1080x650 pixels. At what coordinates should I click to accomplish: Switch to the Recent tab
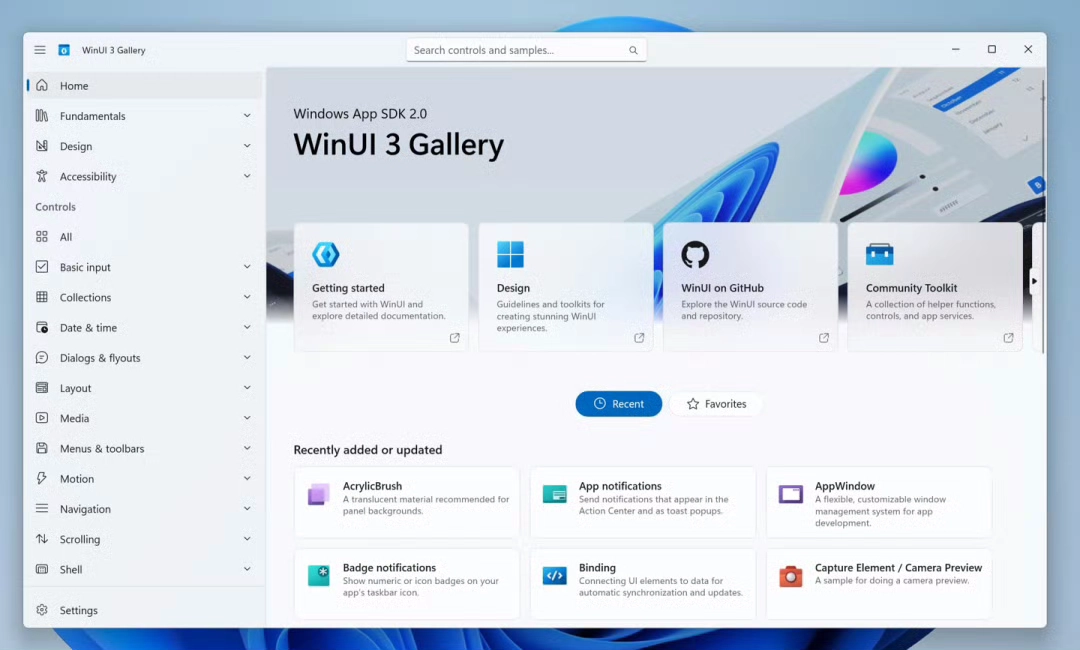click(619, 403)
